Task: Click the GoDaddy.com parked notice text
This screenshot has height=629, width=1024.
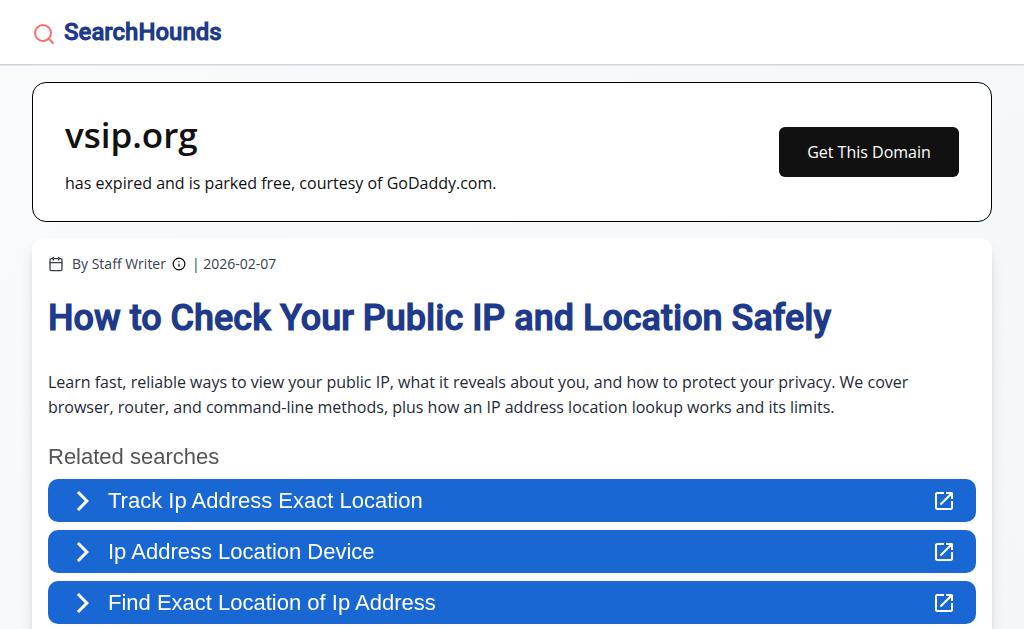Action: 280,183
